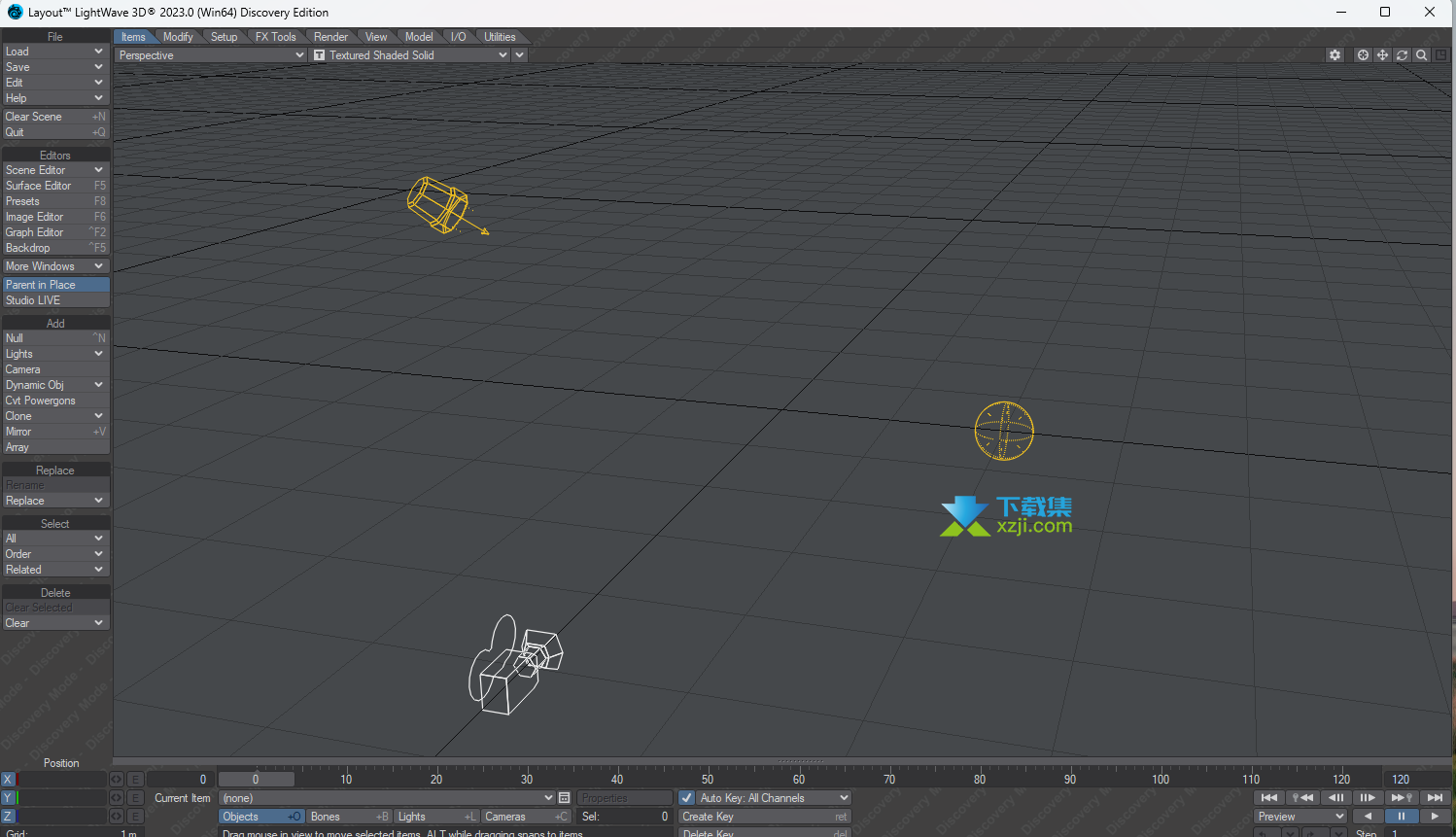Click the X channel envelope E button
1456x837 pixels.
click(x=135, y=780)
